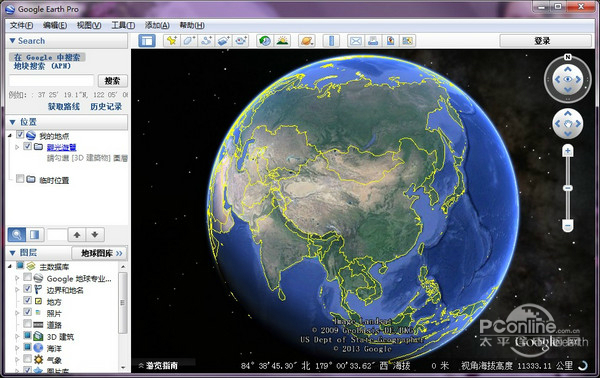Uncheck the 照片 layer checkbox
The image size is (600, 378).
pyautogui.click(x=27, y=312)
